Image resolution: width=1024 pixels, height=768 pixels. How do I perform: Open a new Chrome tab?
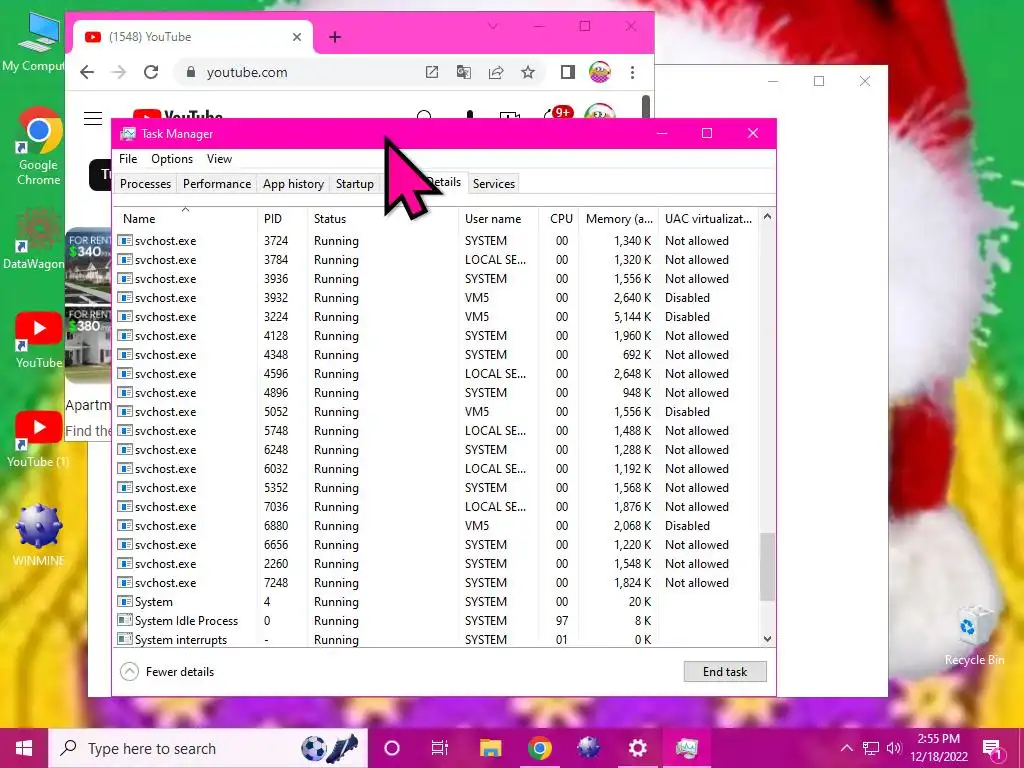click(335, 37)
